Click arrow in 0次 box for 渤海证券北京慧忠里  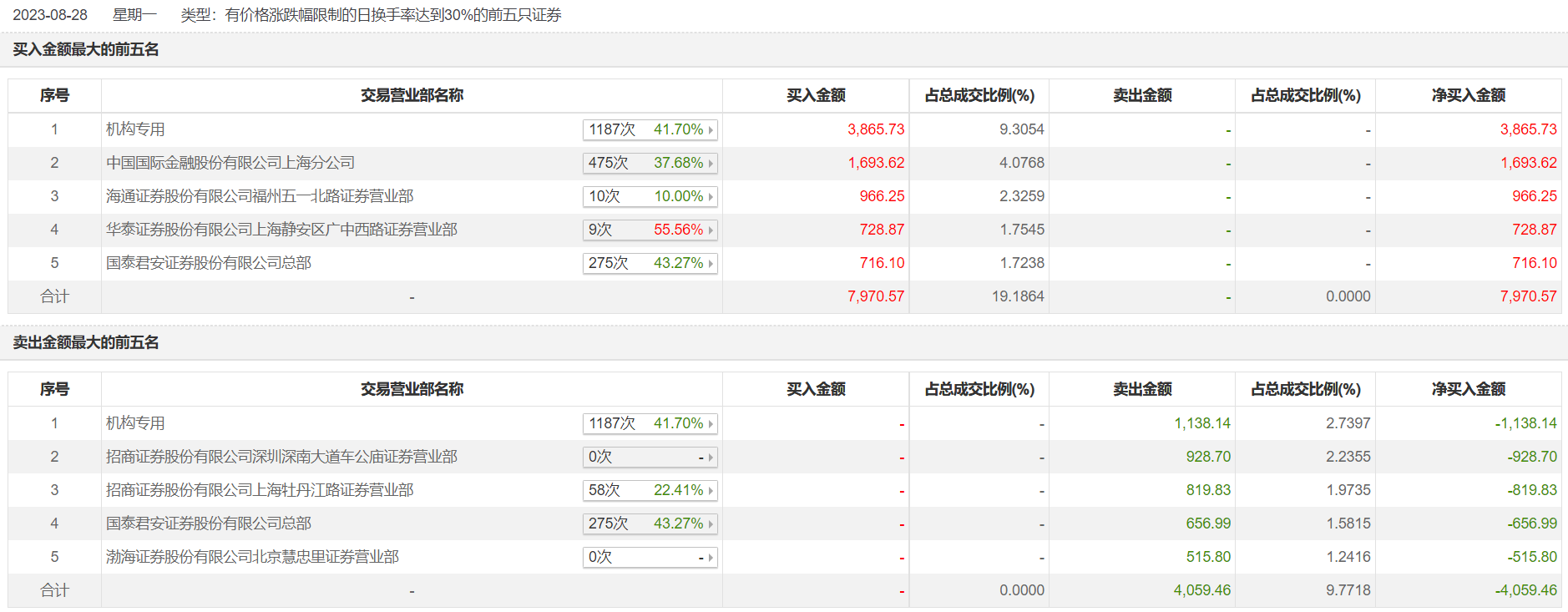(711, 558)
